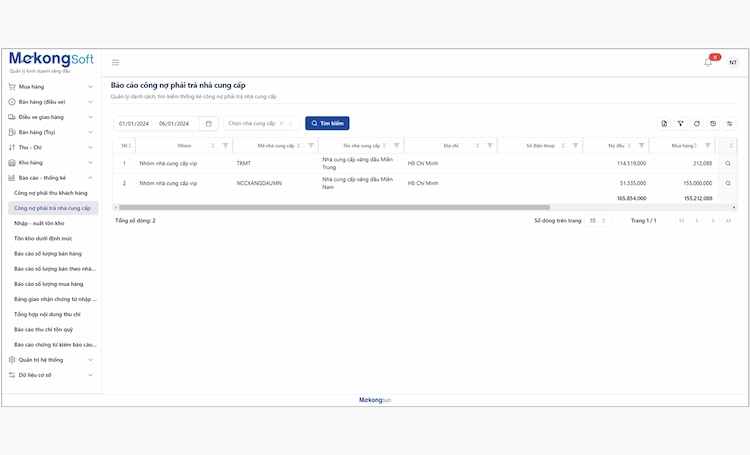Open the notifications bell
The image size is (750, 455).
(708, 62)
